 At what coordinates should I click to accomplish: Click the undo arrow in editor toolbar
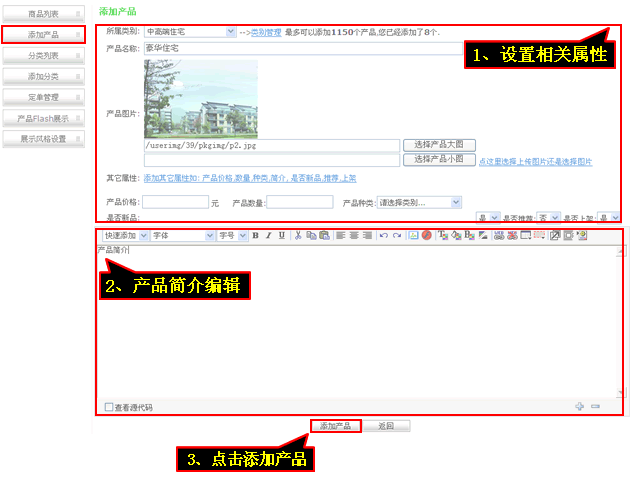(x=383, y=236)
